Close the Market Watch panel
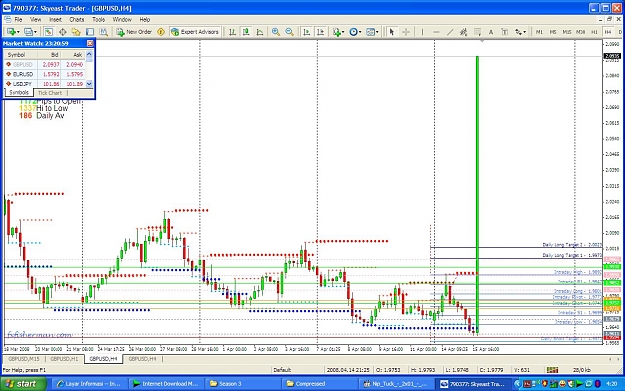625x391 pixels. click(90, 43)
